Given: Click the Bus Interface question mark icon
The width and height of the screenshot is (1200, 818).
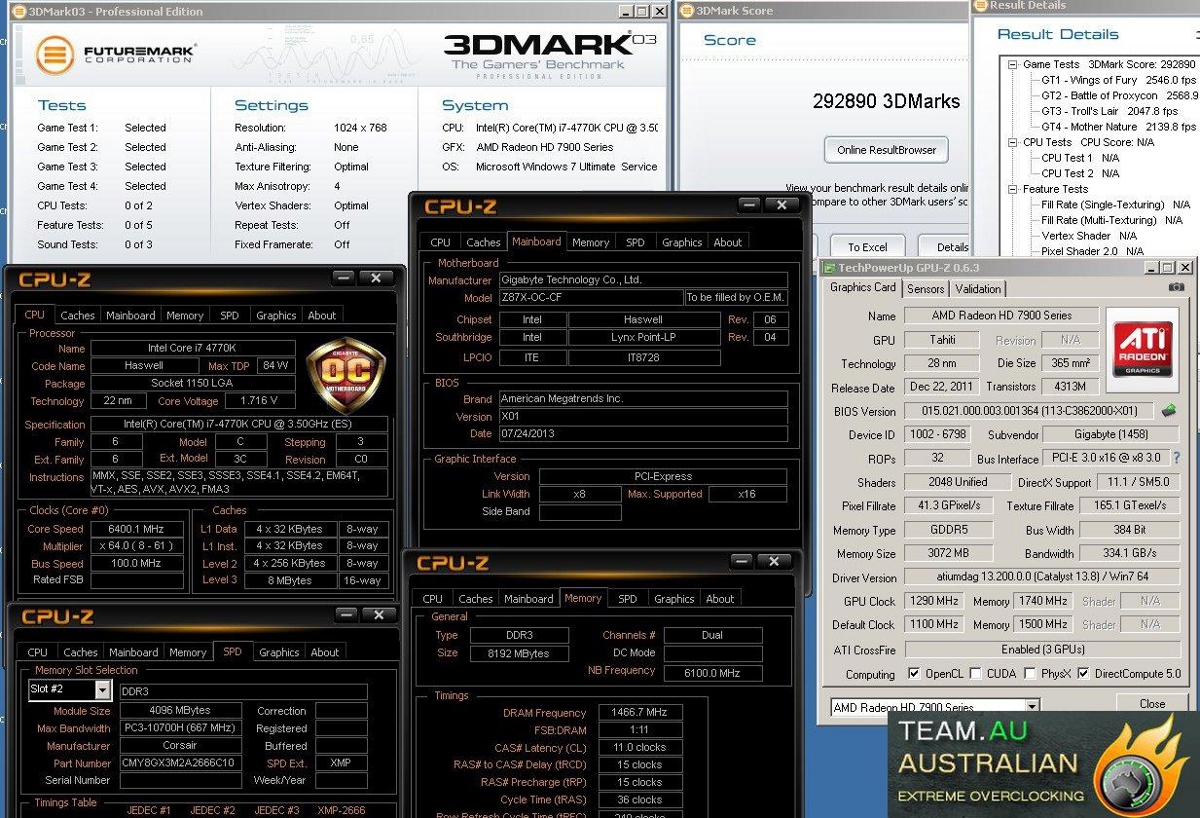Looking at the screenshot, I should 1176,458.
